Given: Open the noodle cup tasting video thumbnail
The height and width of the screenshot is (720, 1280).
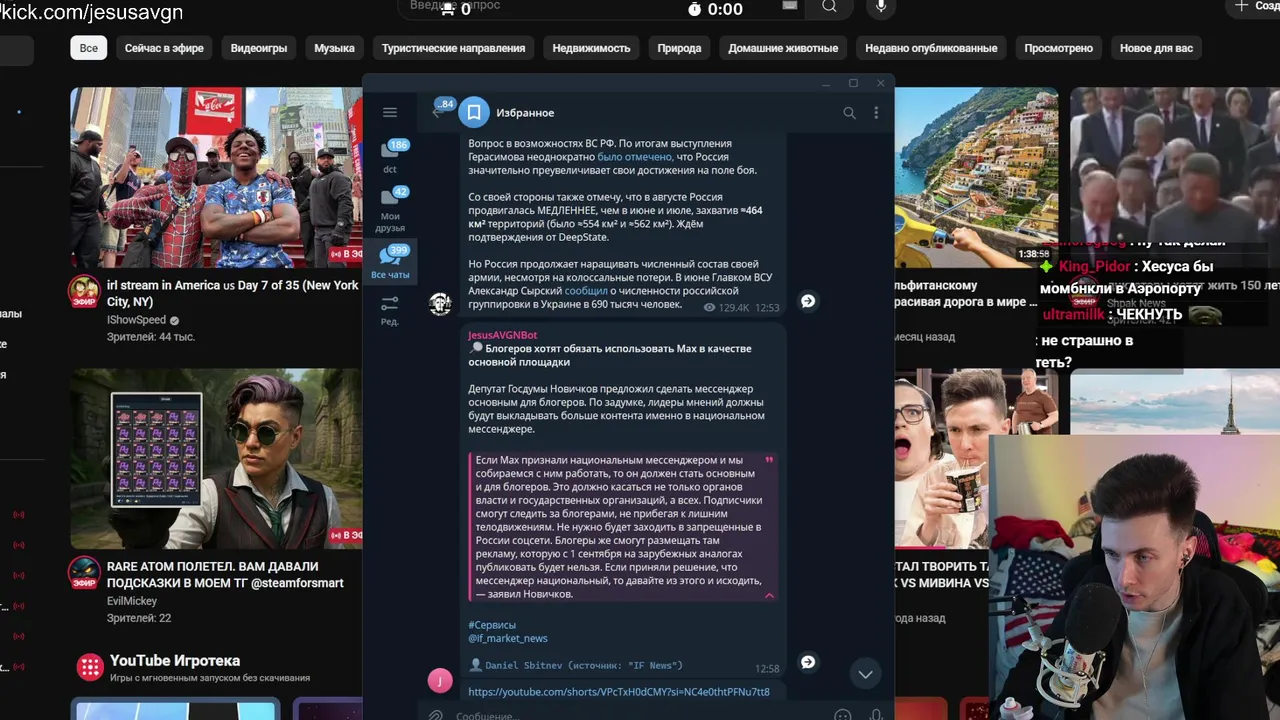Looking at the screenshot, I should (x=975, y=459).
